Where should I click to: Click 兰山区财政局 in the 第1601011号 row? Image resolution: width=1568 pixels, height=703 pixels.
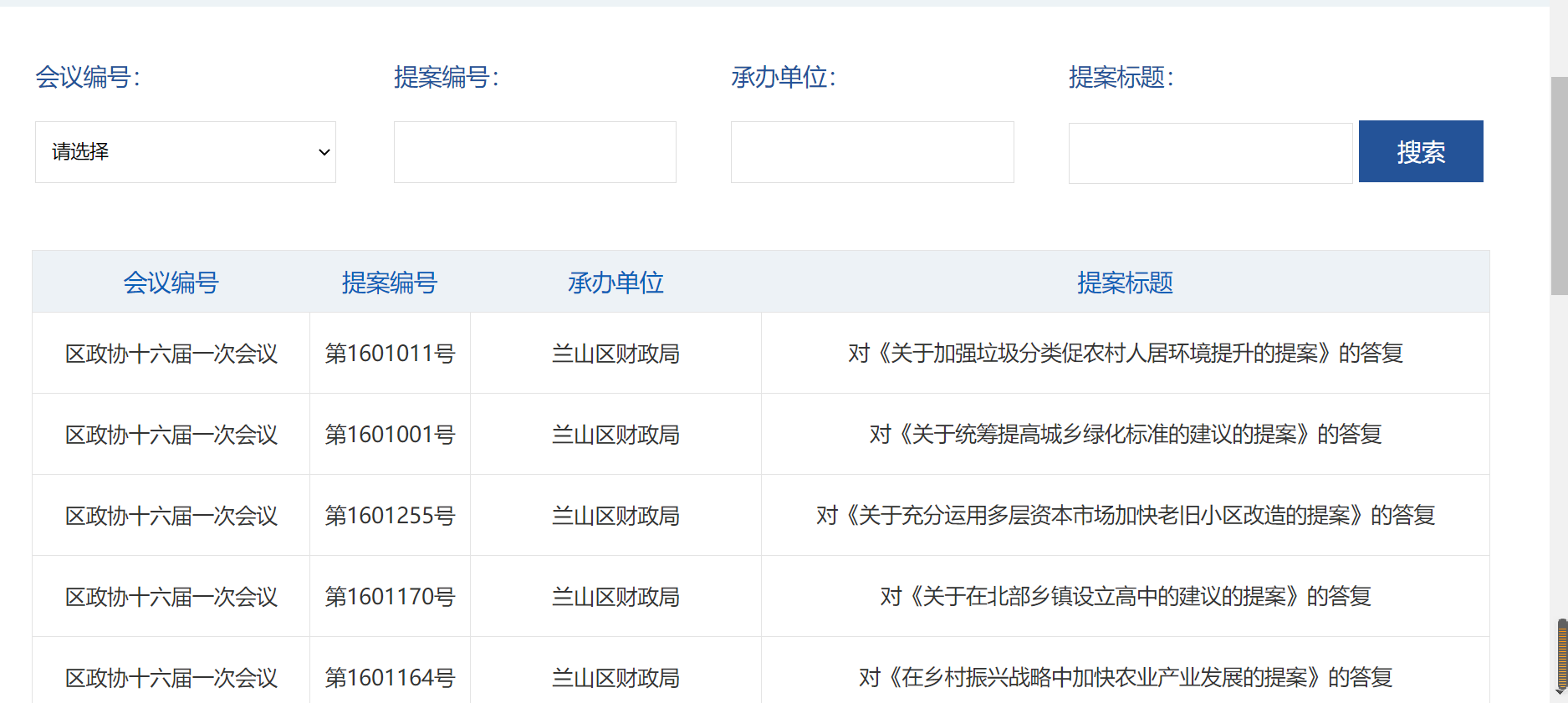615,354
